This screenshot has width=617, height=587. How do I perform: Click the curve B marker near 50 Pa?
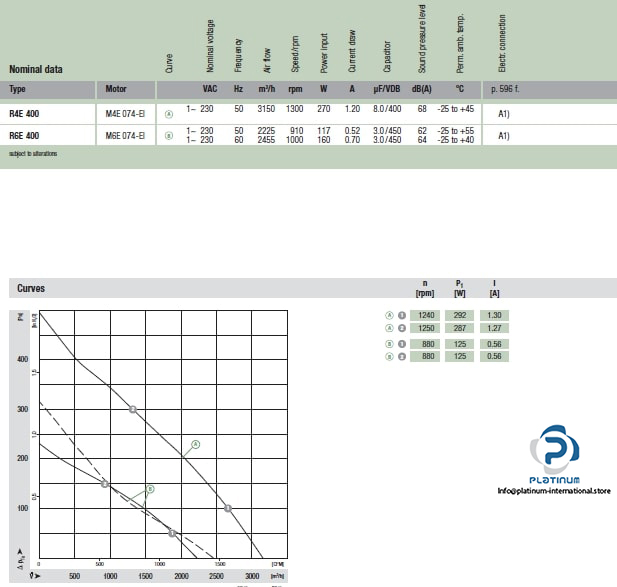click(172, 533)
